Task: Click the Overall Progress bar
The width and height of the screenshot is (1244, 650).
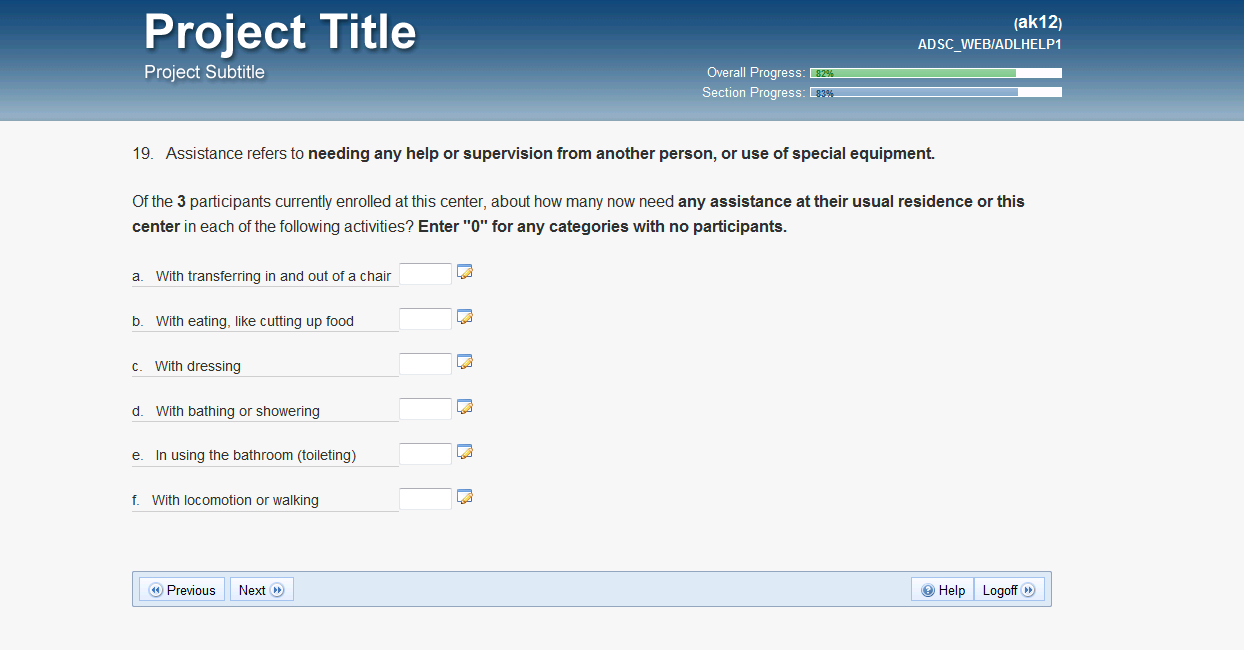Action: pos(935,73)
